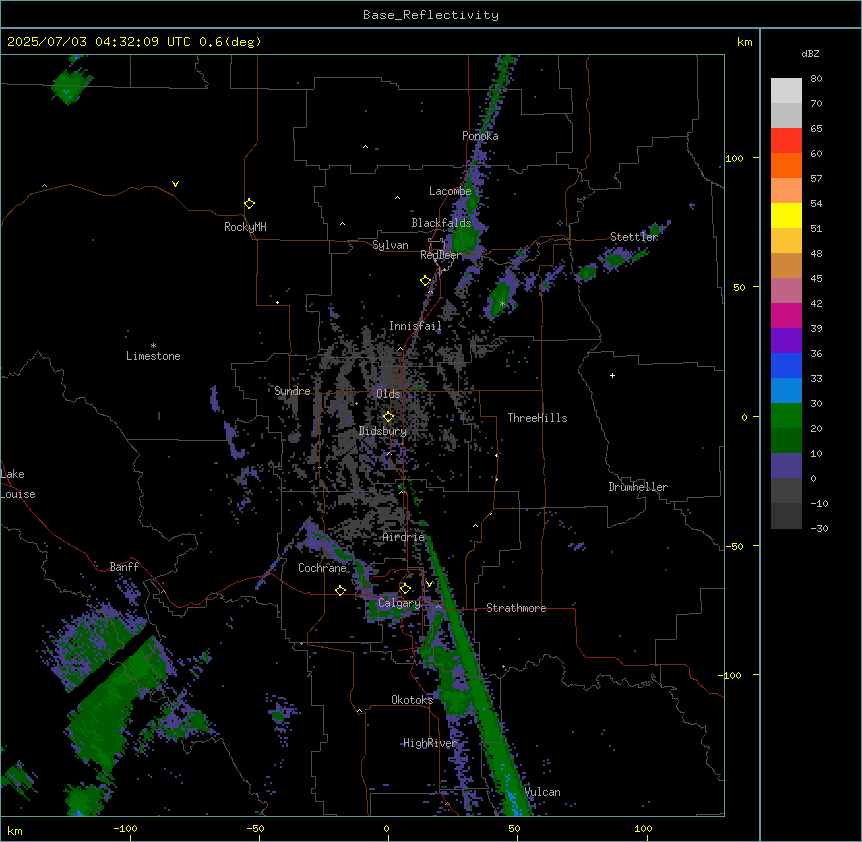Click the dBZ legend heading
Viewport: 862px width, 842px height.
810,54
